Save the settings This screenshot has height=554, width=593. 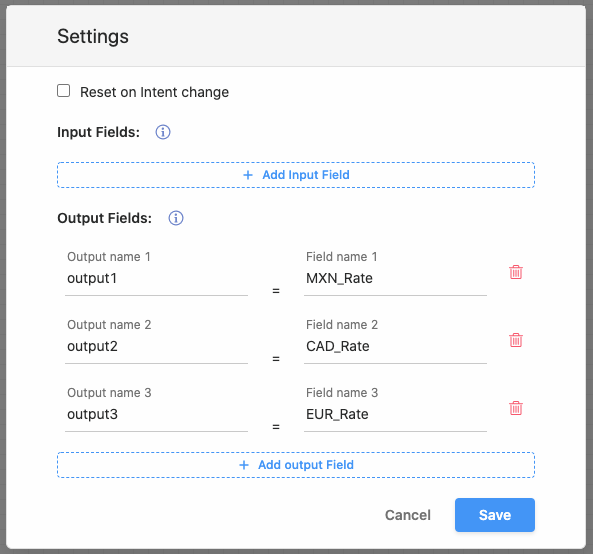[x=495, y=515]
